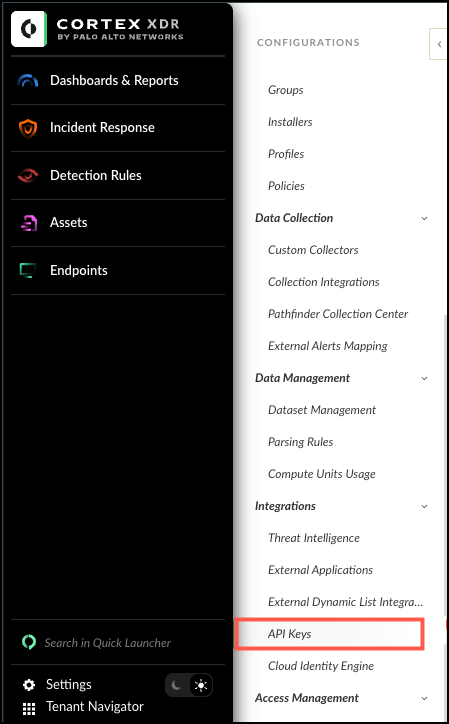Collapse the Data Management section chevron
Viewport: 449px width, 724px height.
(x=425, y=379)
